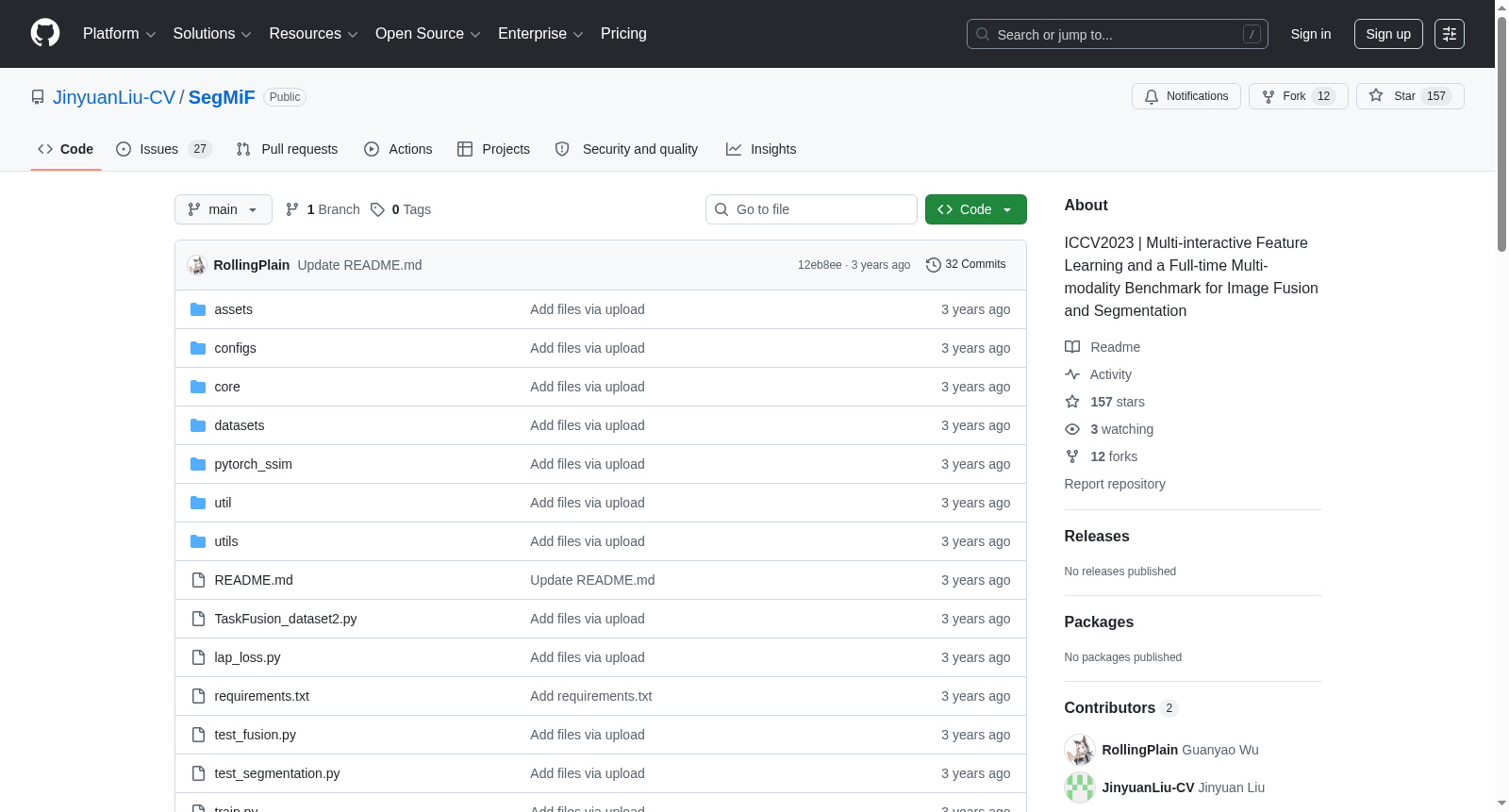Image resolution: width=1509 pixels, height=812 pixels.
Task: Click the Pricing link
Action: click(623, 34)
